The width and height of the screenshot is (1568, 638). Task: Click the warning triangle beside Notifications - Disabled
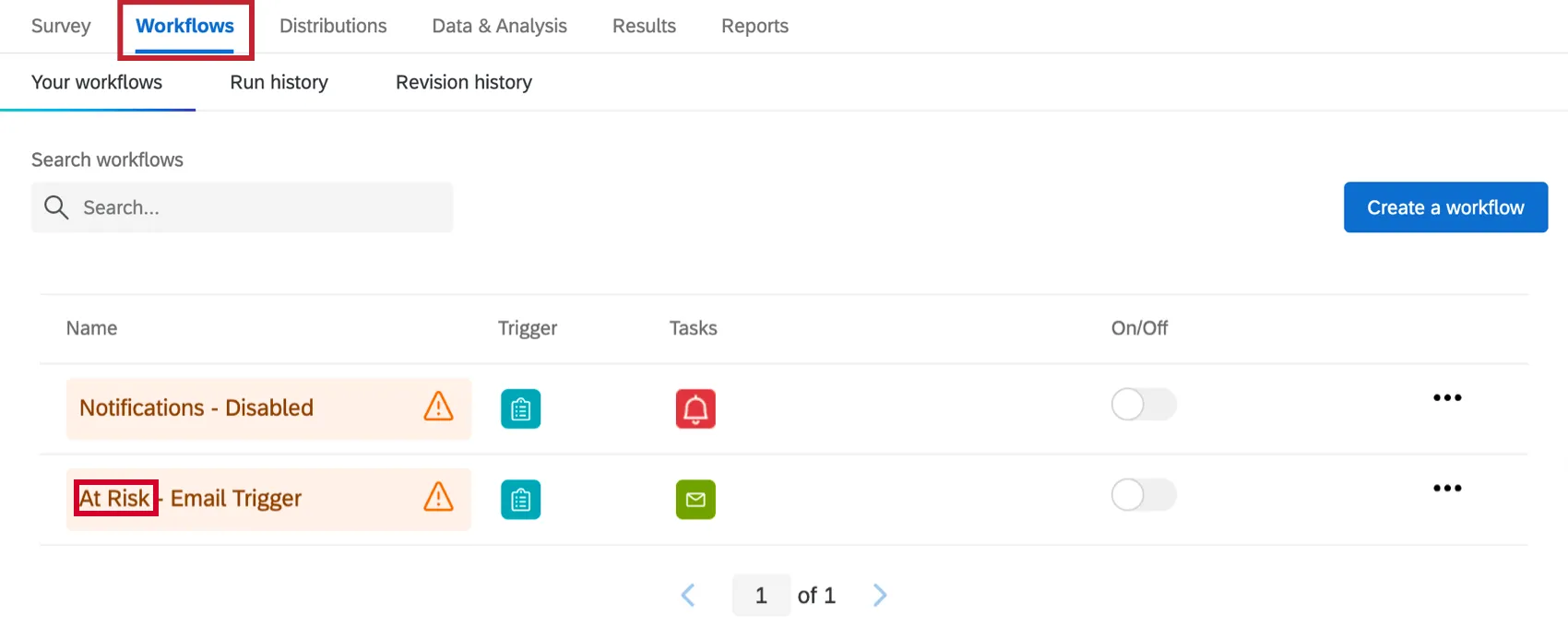437,408
